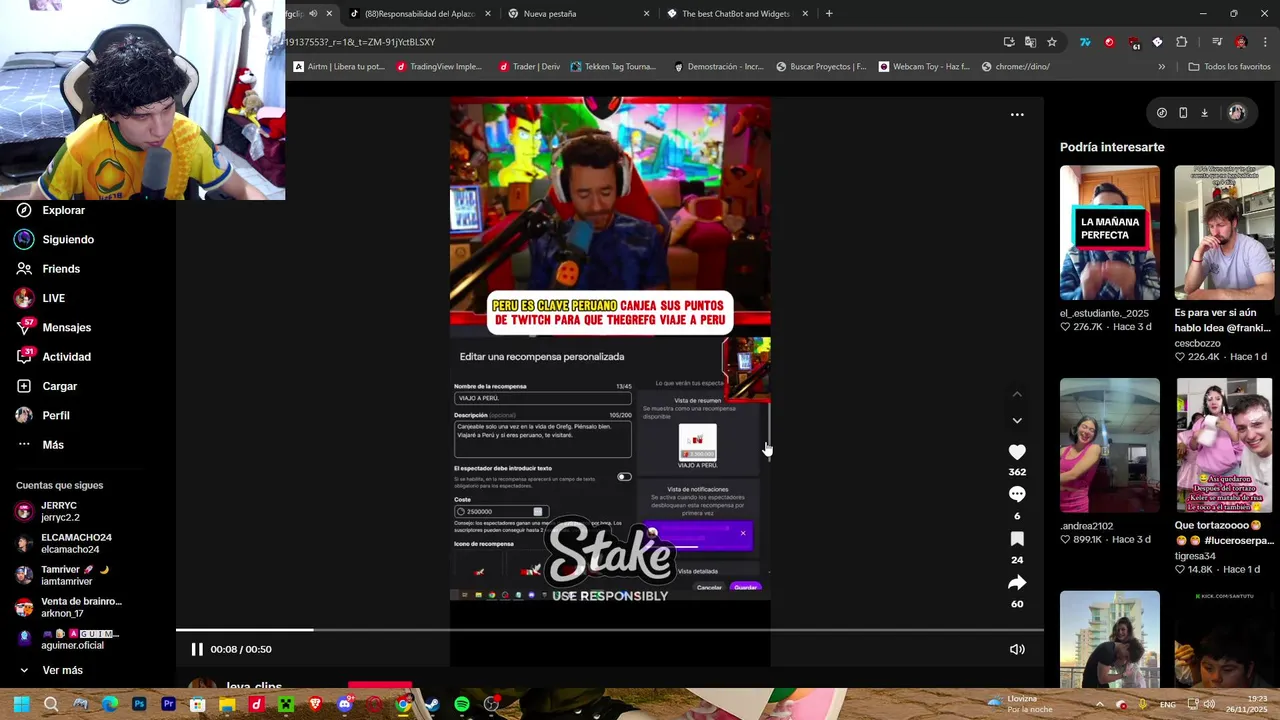Click the el_estudiante._2025 username
1280x720 pixels.
point(1104,313)
